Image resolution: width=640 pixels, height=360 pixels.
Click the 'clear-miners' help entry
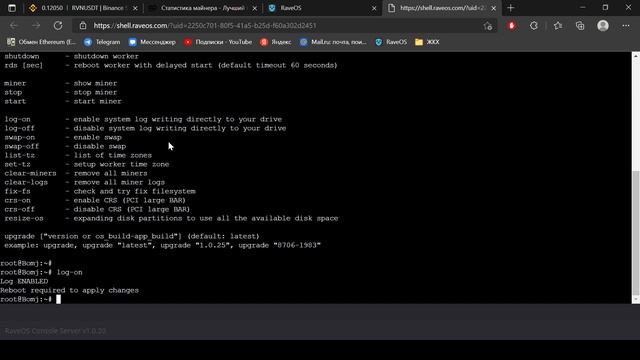pos(31,173)
